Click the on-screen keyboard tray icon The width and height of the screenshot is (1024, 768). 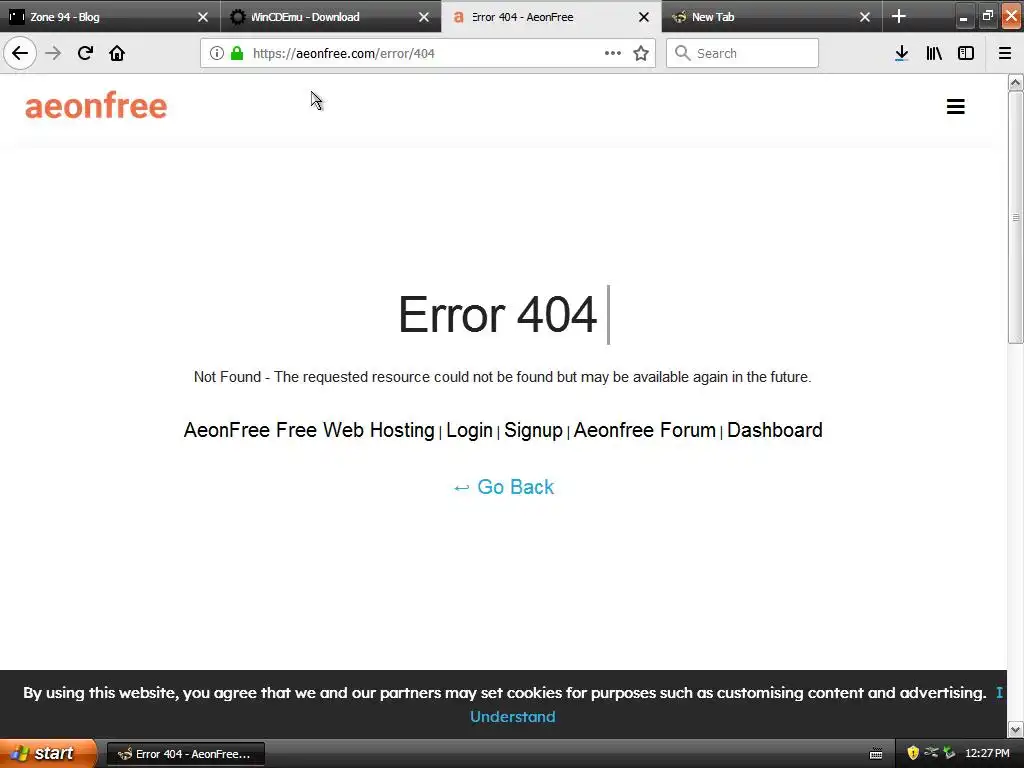click(876, 754)
